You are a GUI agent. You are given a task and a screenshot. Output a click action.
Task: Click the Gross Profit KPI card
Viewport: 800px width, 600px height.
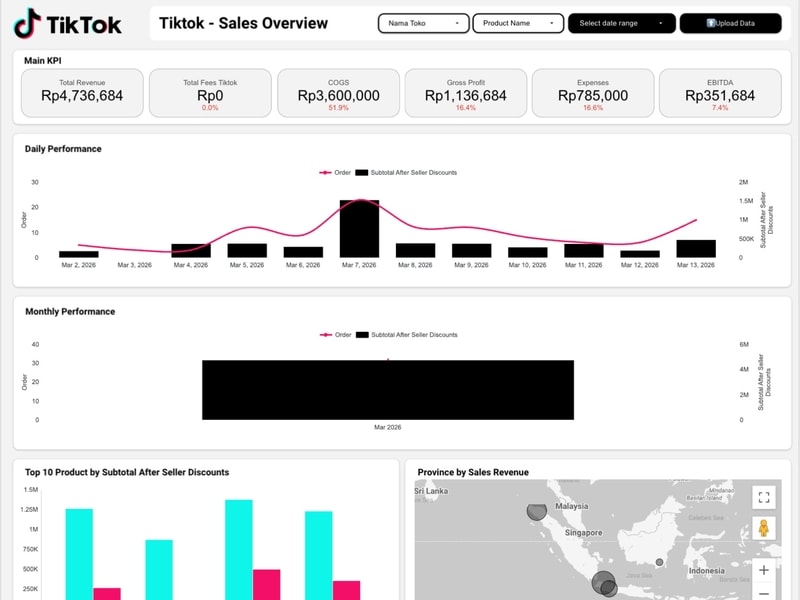click(465, 93)
